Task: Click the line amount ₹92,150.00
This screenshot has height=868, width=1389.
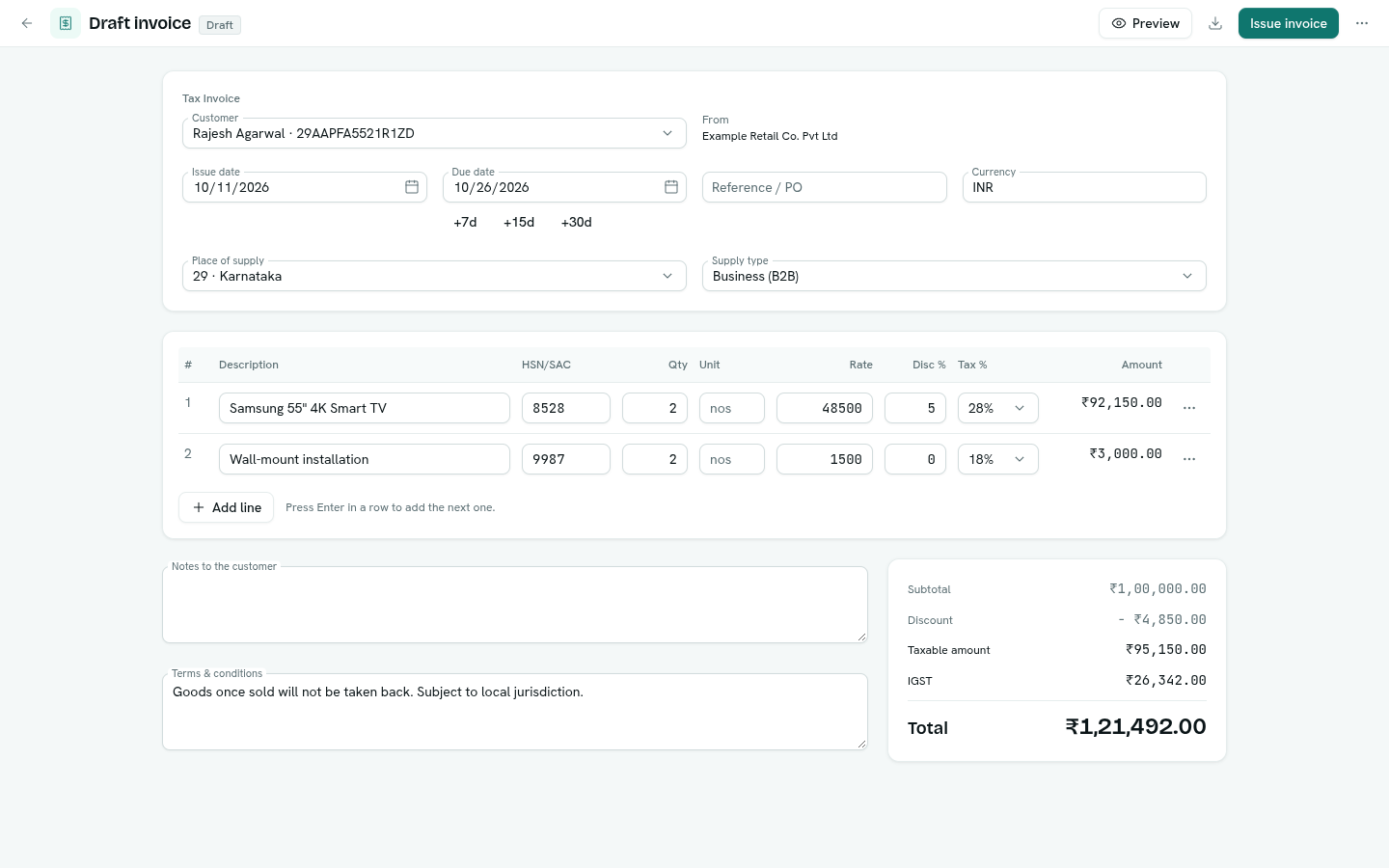Action: [x=1122, y=402]
